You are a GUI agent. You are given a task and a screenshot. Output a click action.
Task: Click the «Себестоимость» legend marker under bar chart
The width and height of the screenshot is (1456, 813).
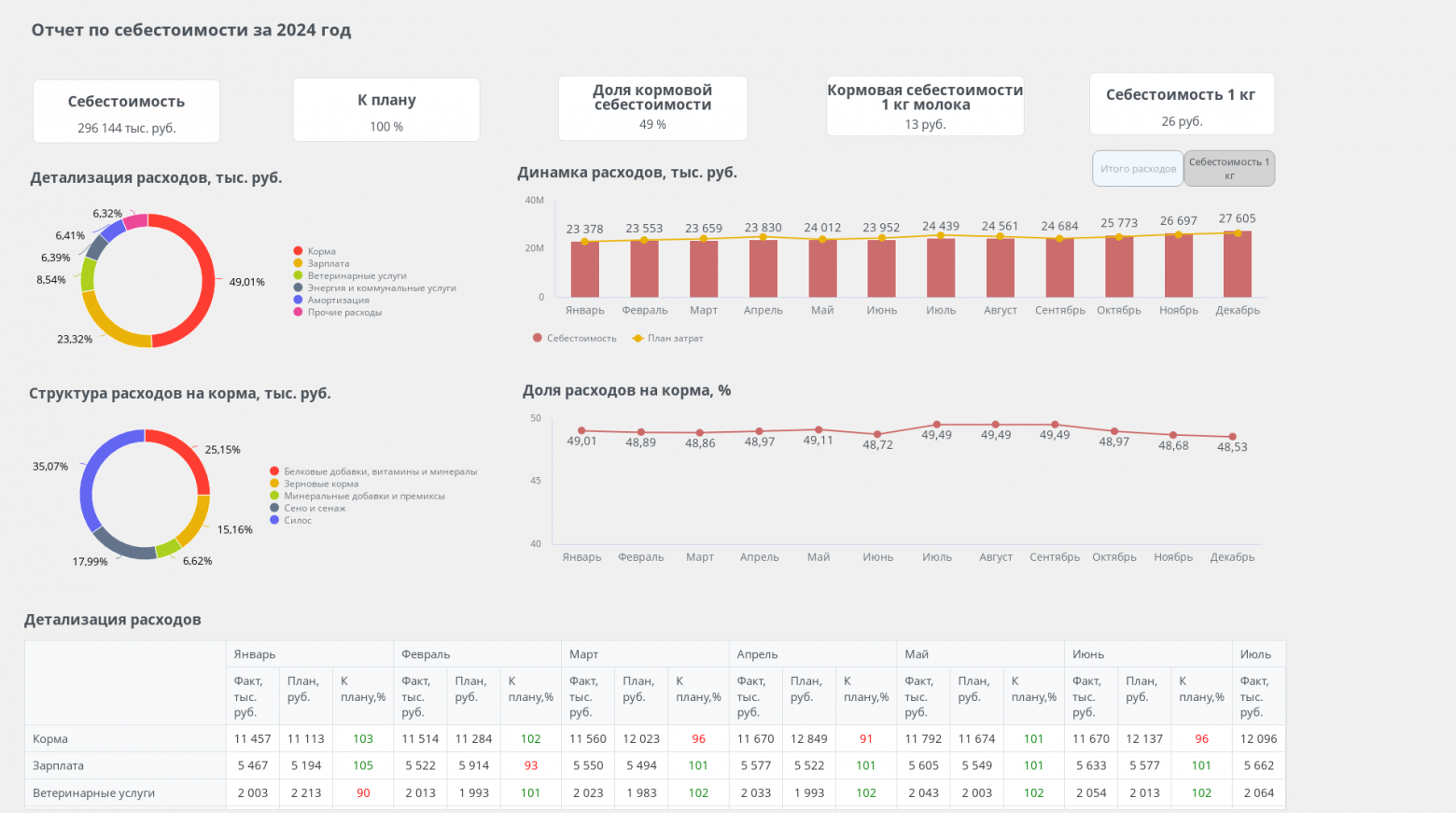point(538,338)
